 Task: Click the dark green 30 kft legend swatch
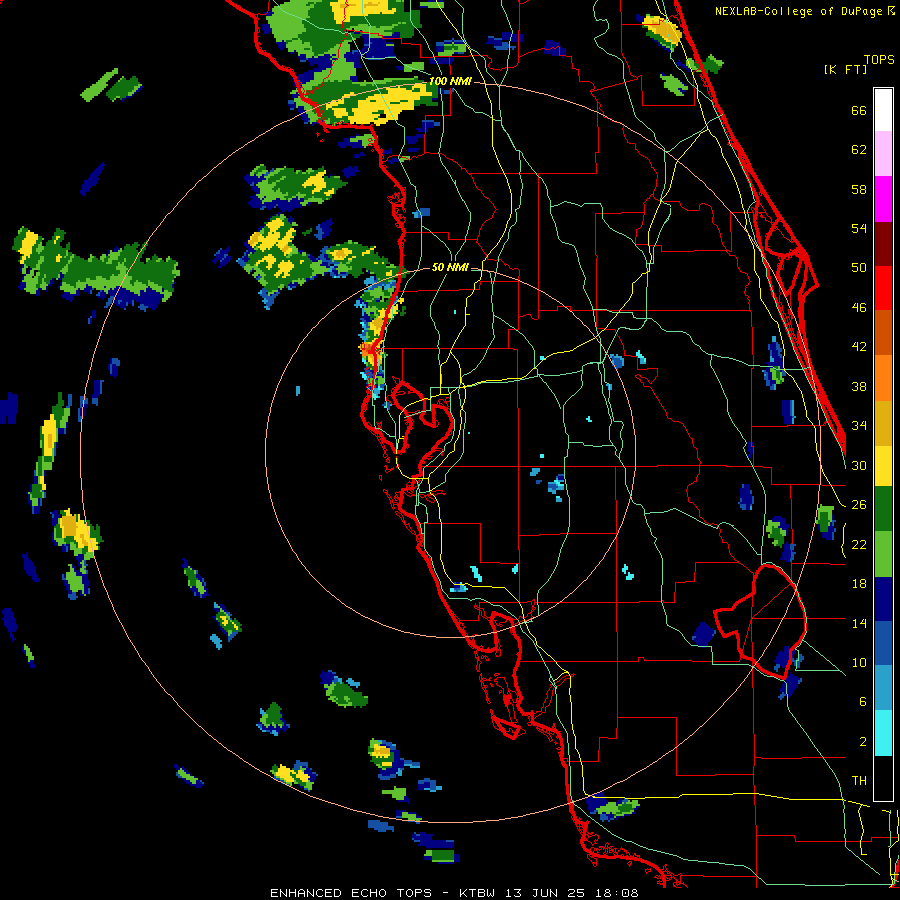[883, 509]
